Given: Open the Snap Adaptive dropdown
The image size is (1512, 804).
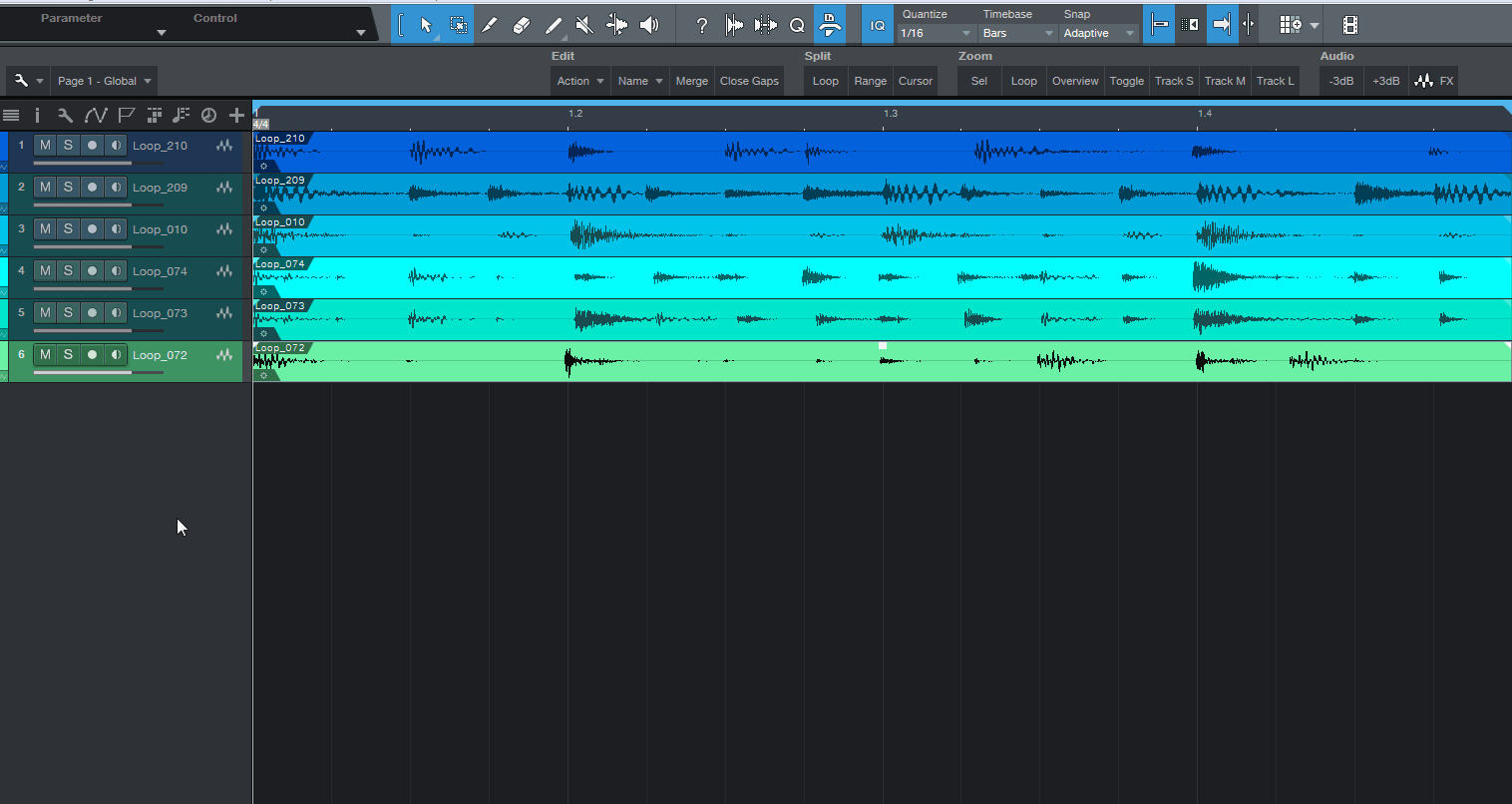Looking at the screenshot, I should pos(1099,33).
